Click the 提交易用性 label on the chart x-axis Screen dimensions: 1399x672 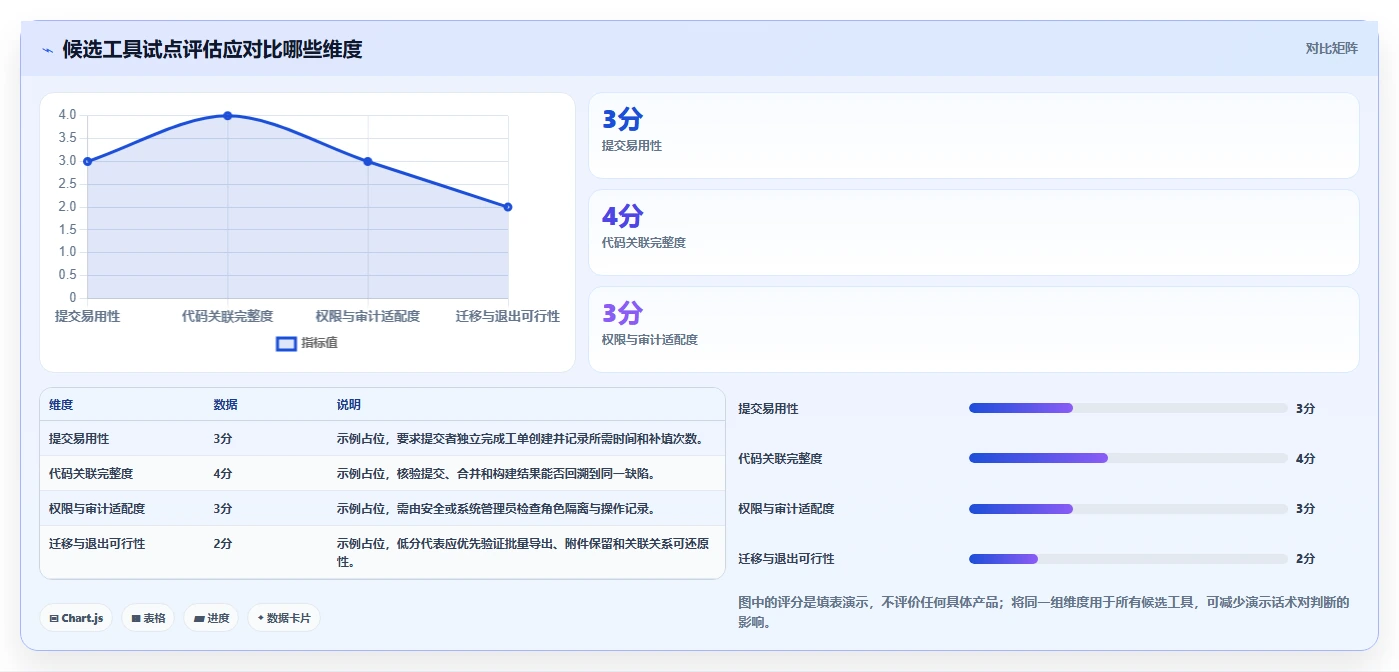pyautogui.click(x=87, y=316)
